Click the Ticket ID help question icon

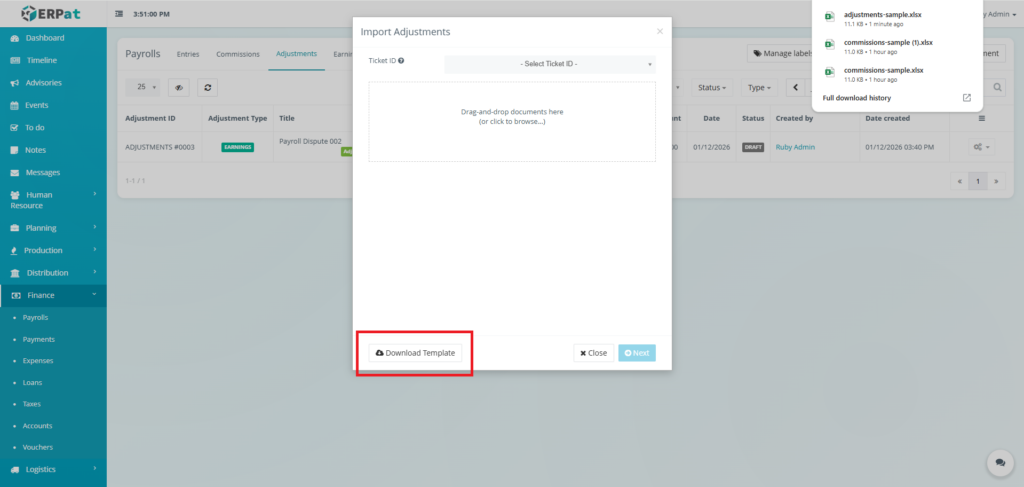(x=401, y=61)
